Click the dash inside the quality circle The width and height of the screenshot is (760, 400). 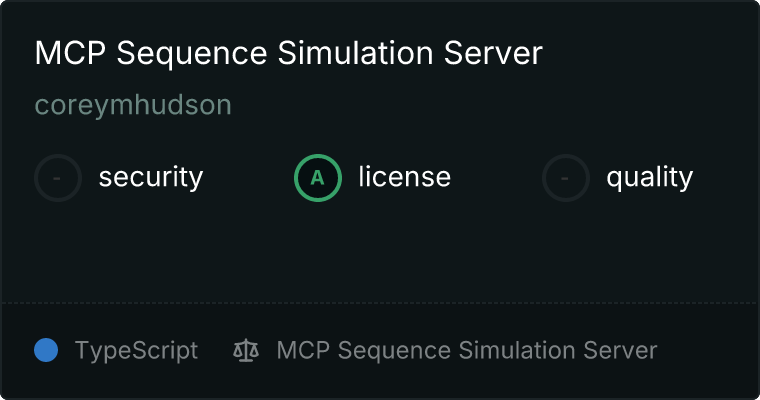[x=565, y=178]
